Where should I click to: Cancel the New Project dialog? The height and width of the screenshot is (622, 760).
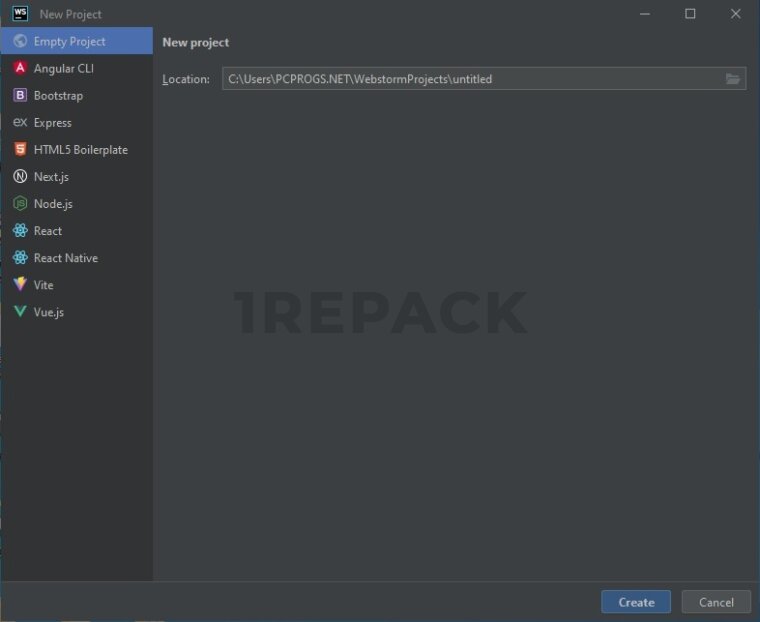click(716, 602)
